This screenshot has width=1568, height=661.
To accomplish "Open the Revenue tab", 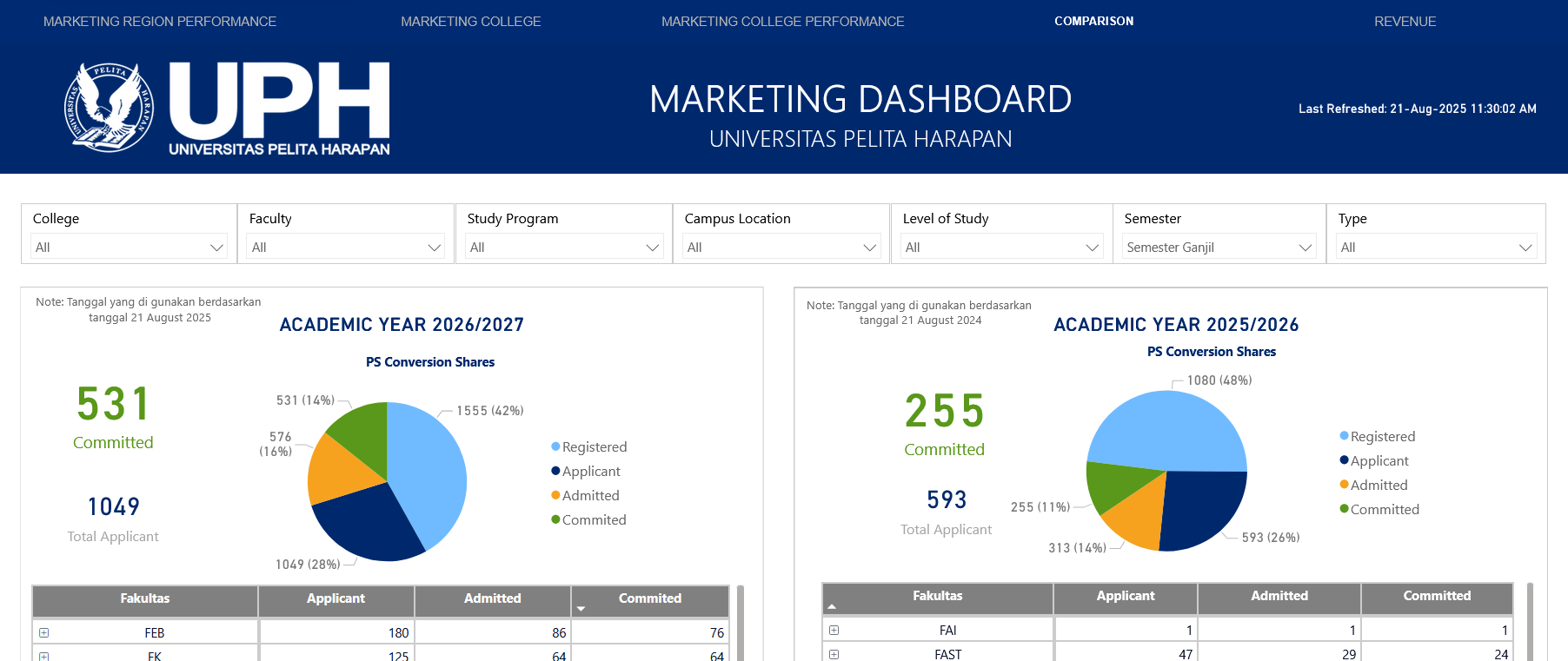I will click(1405, 21).
